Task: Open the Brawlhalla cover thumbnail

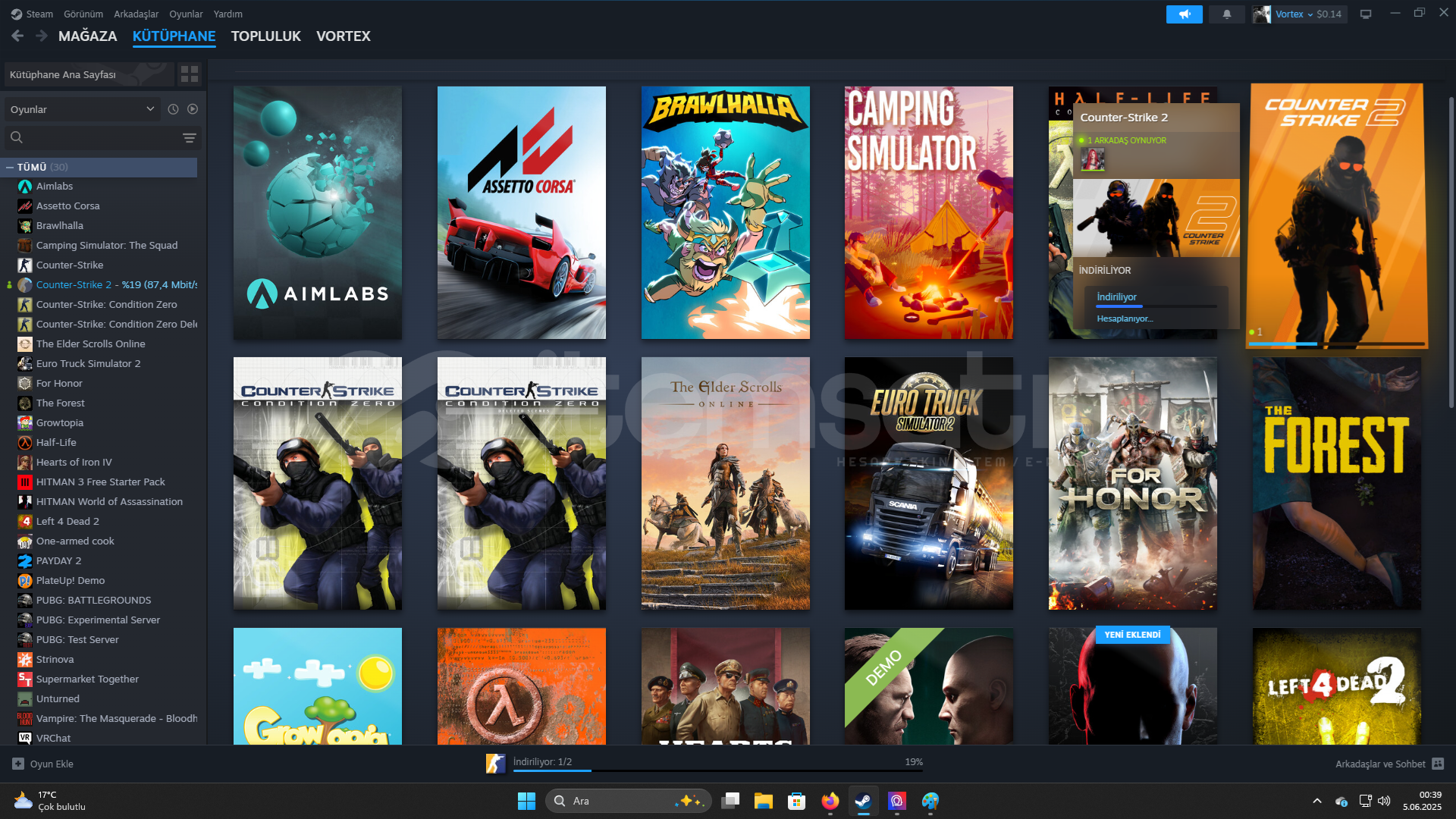Action: coord(726,212)
